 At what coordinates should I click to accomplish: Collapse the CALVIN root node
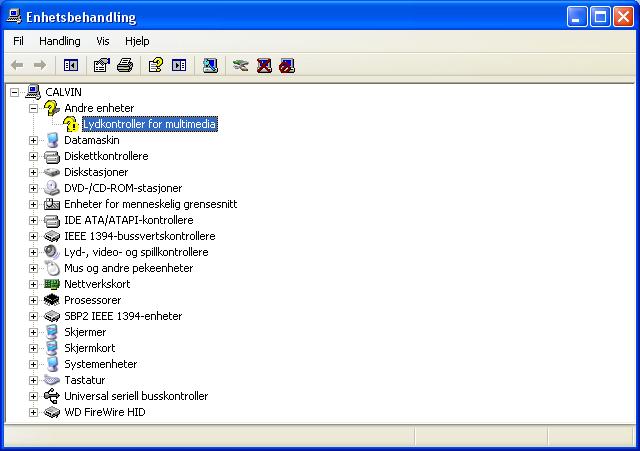pos(14,92)
